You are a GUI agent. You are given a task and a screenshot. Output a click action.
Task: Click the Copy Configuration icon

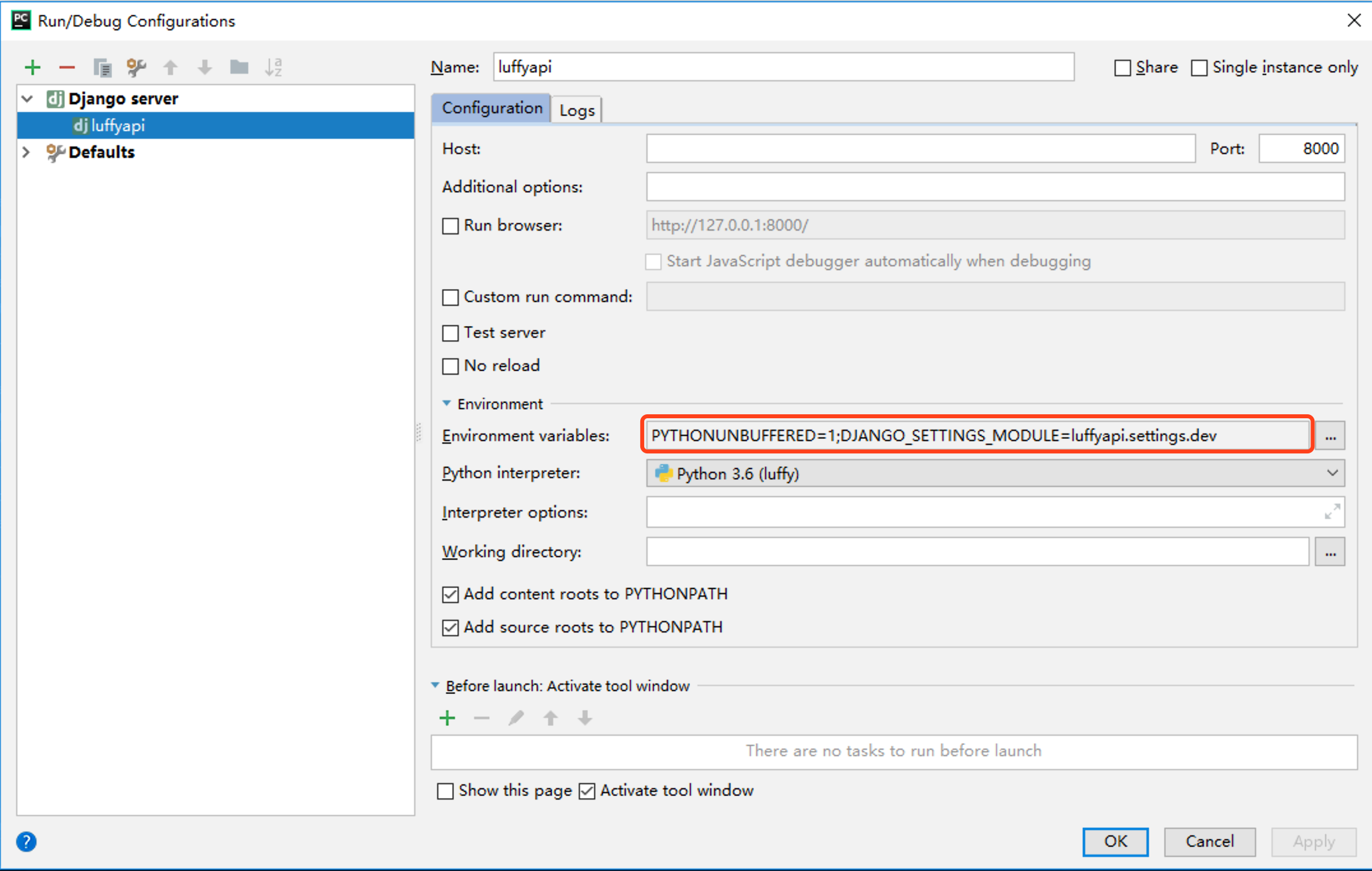[x=102, y=67]
